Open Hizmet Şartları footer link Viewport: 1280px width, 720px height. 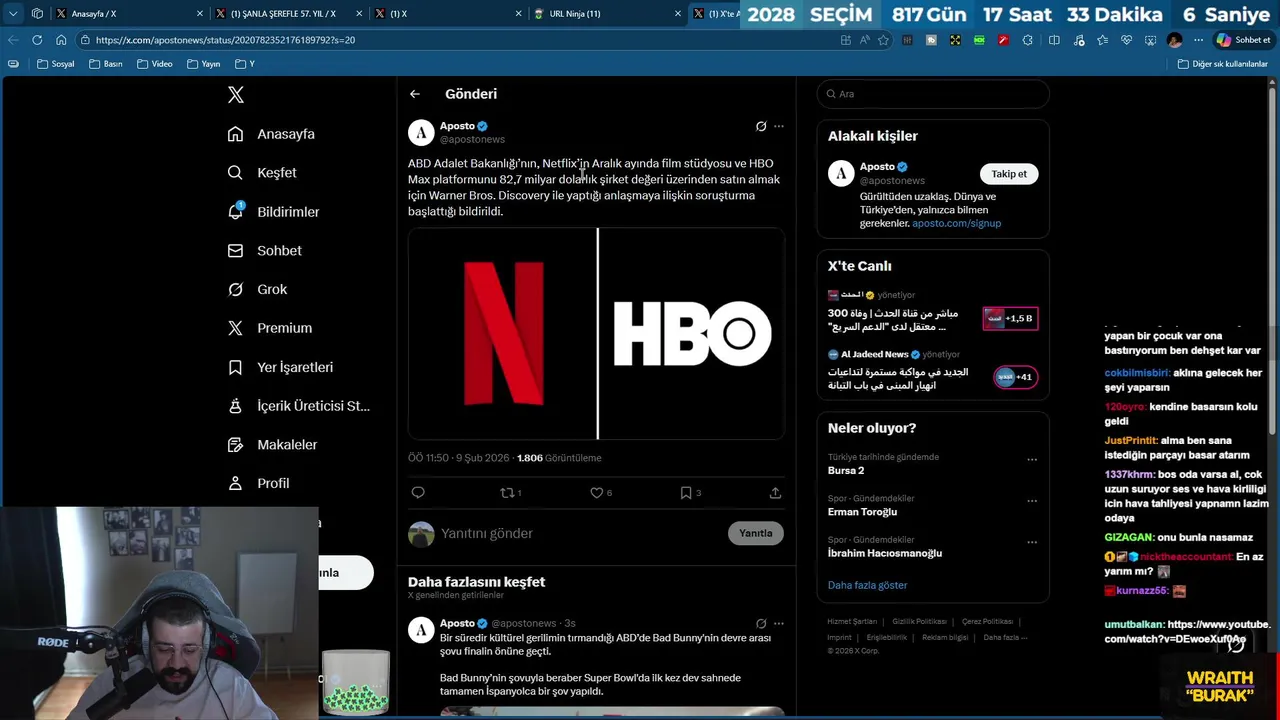pyautogui.click(x=852, y=622)
